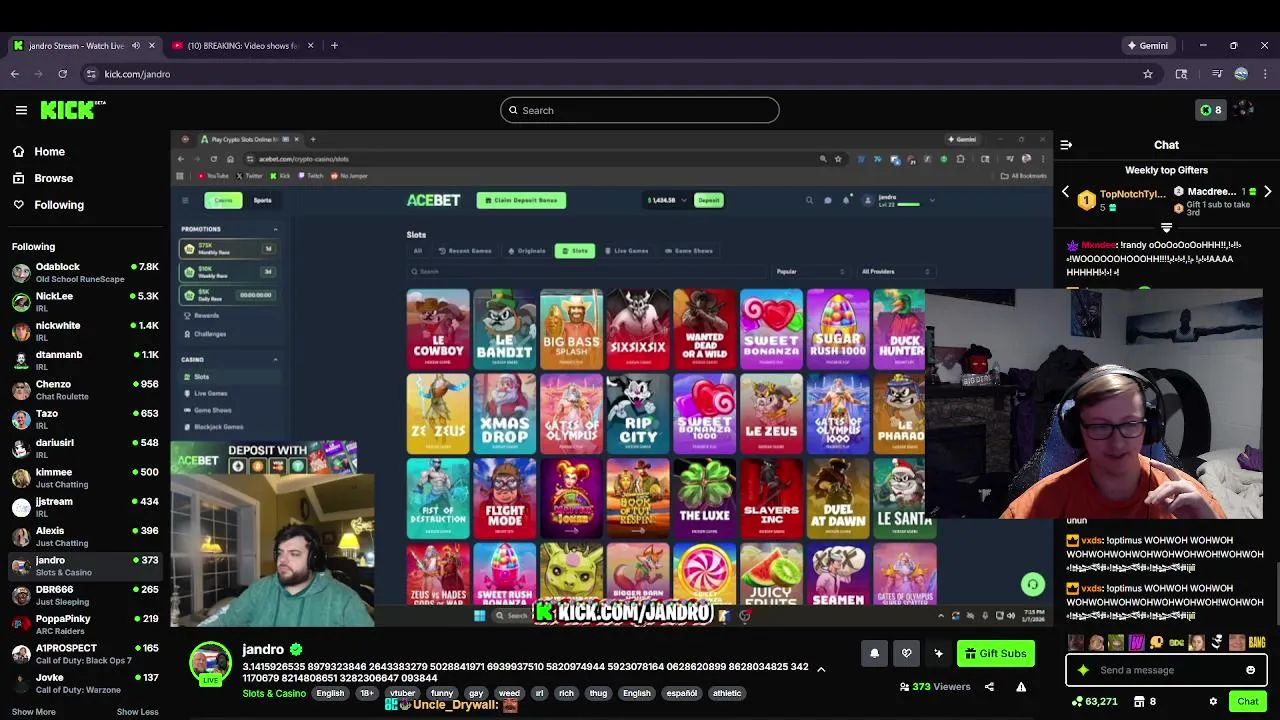Open the channel points 63,271 balance
This screenshot has height=720, width=1280.
[x=1094, y=702]
